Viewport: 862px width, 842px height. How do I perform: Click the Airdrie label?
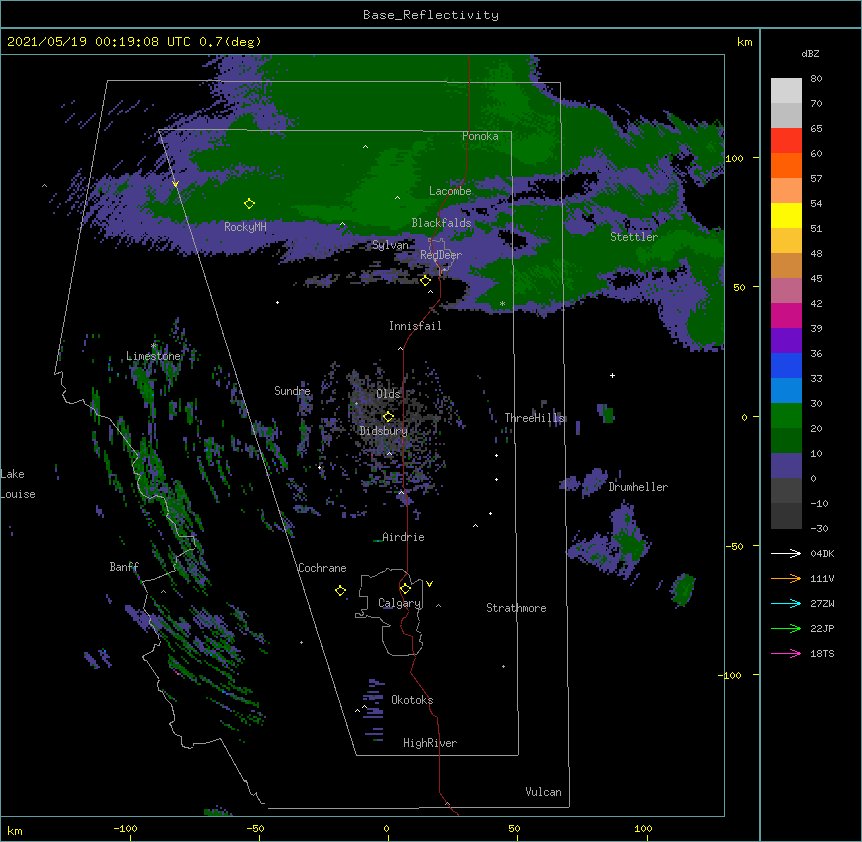point(404,538)
